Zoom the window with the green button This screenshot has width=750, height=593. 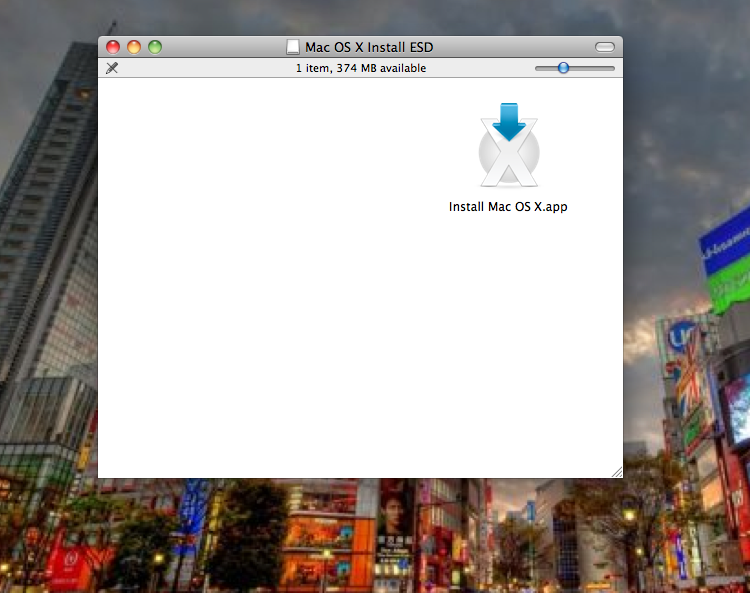point(155,47)
